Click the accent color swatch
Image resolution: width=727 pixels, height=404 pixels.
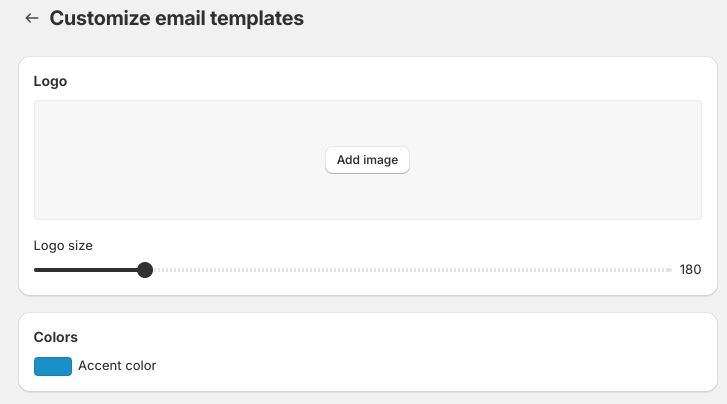pyautogui.click(x=53, y=366)
